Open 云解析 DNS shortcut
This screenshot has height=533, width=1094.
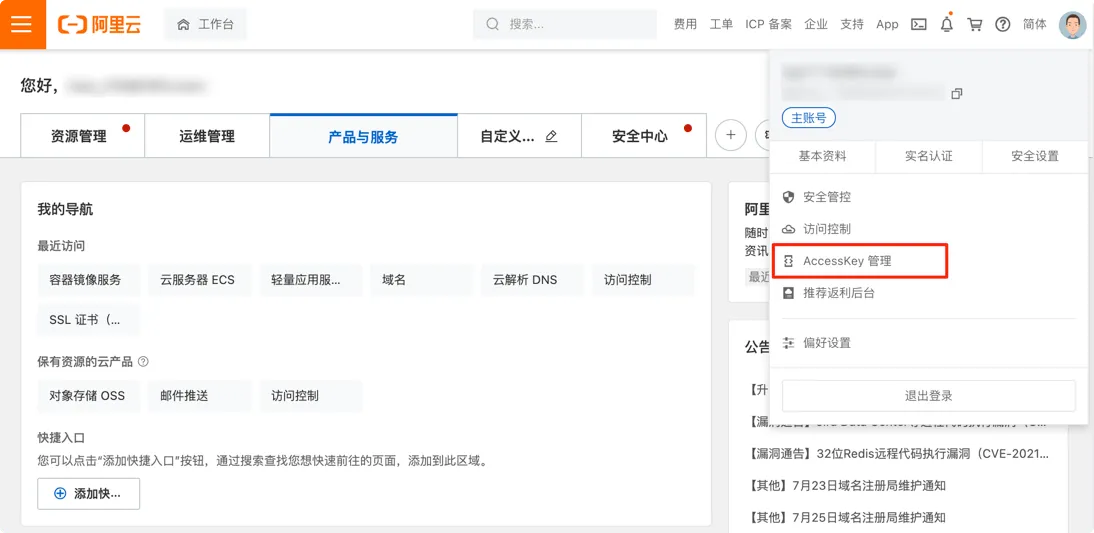click(x=532, y=280)
